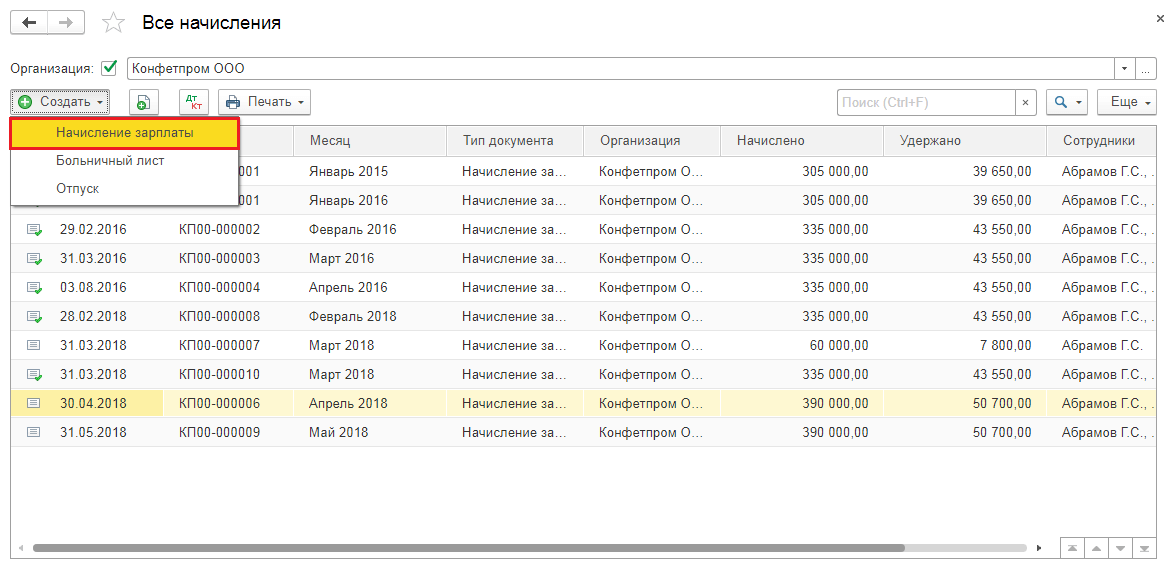Uncheck the Организация filter checkbox

(x=110, y=69)
